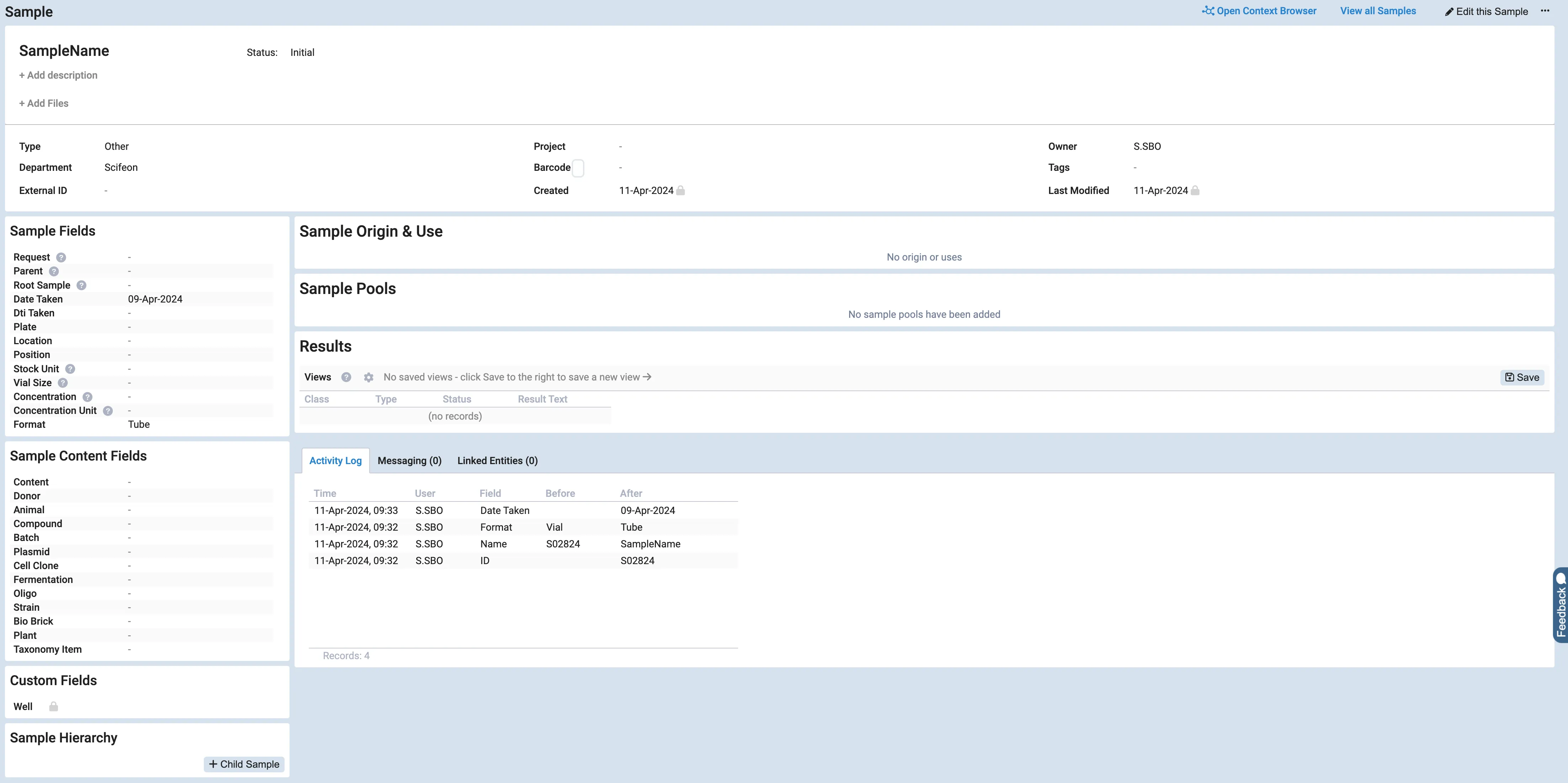Toggle the lock on the Created date

click(x=680, y=190)
